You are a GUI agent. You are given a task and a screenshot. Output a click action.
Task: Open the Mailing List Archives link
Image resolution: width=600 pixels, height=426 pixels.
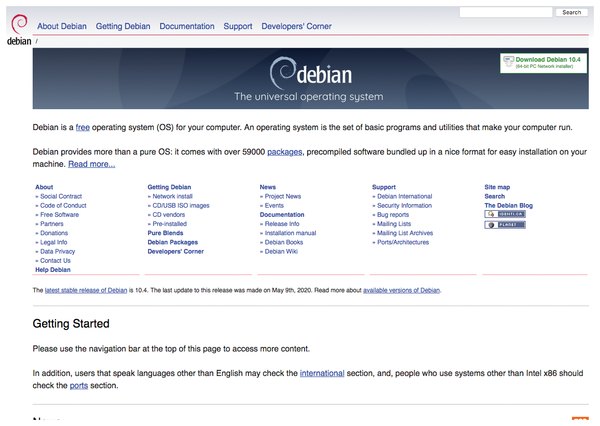[405, 233]
